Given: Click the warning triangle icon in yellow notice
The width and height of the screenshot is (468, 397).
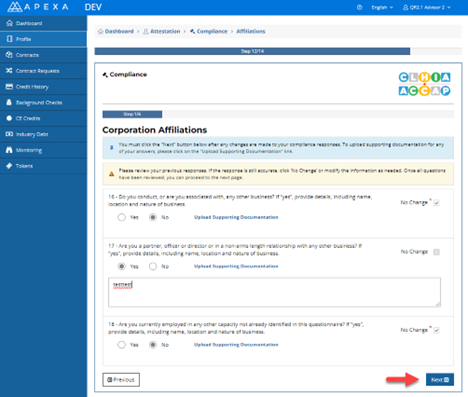Looking at the screenshot, I should pos(112,174).
